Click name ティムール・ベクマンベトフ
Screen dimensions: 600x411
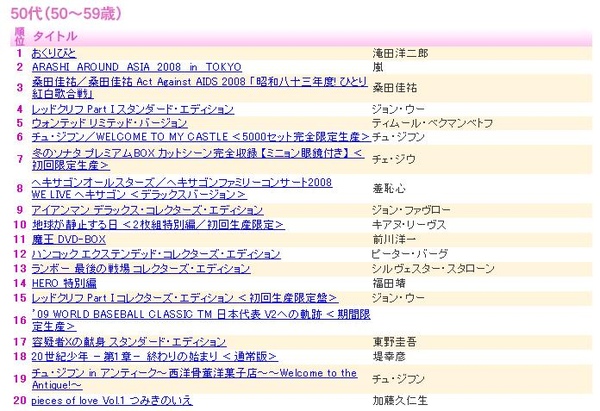(432, 123)
